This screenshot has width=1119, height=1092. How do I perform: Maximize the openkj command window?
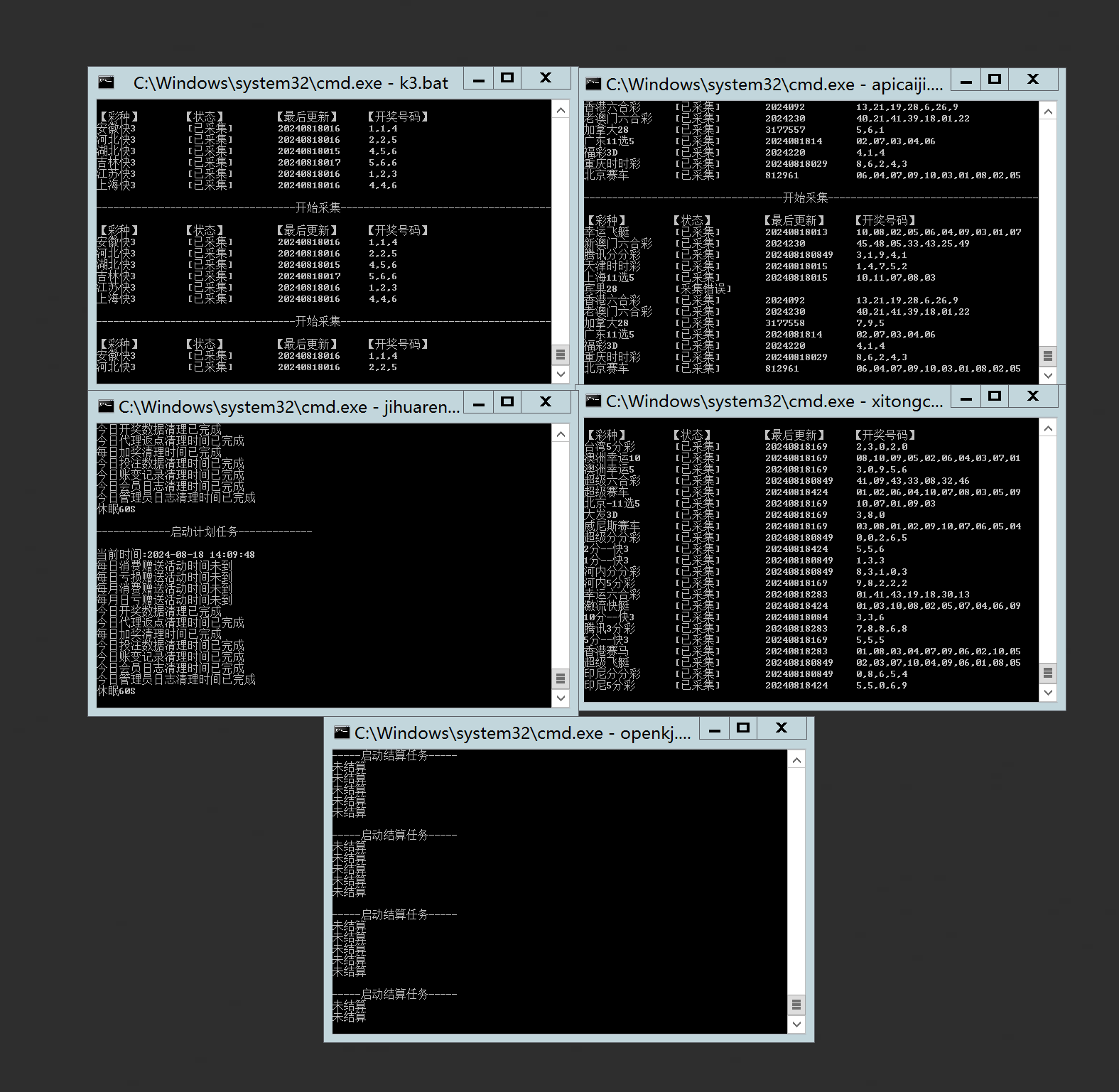pos(743,728)
